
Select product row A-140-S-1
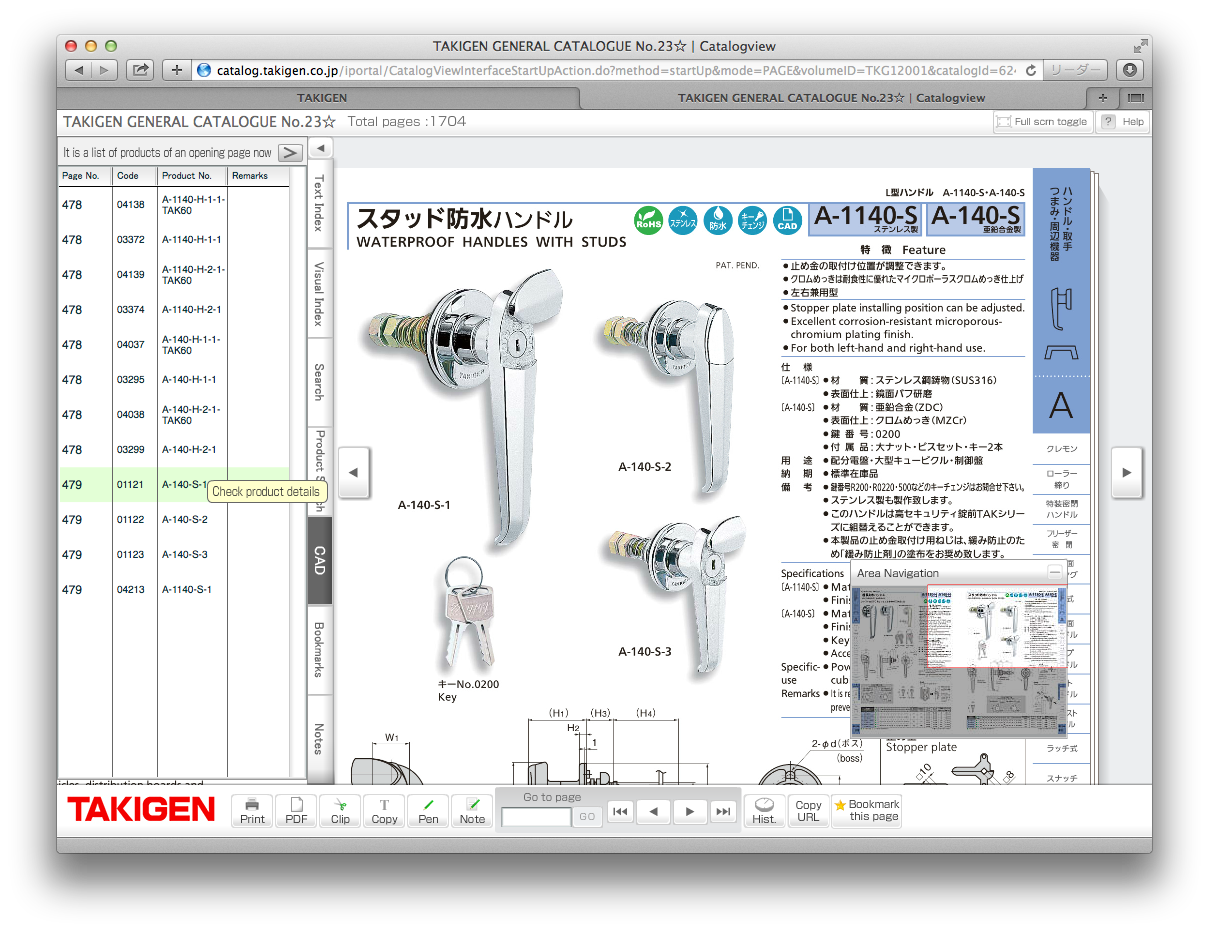(174, 485)
